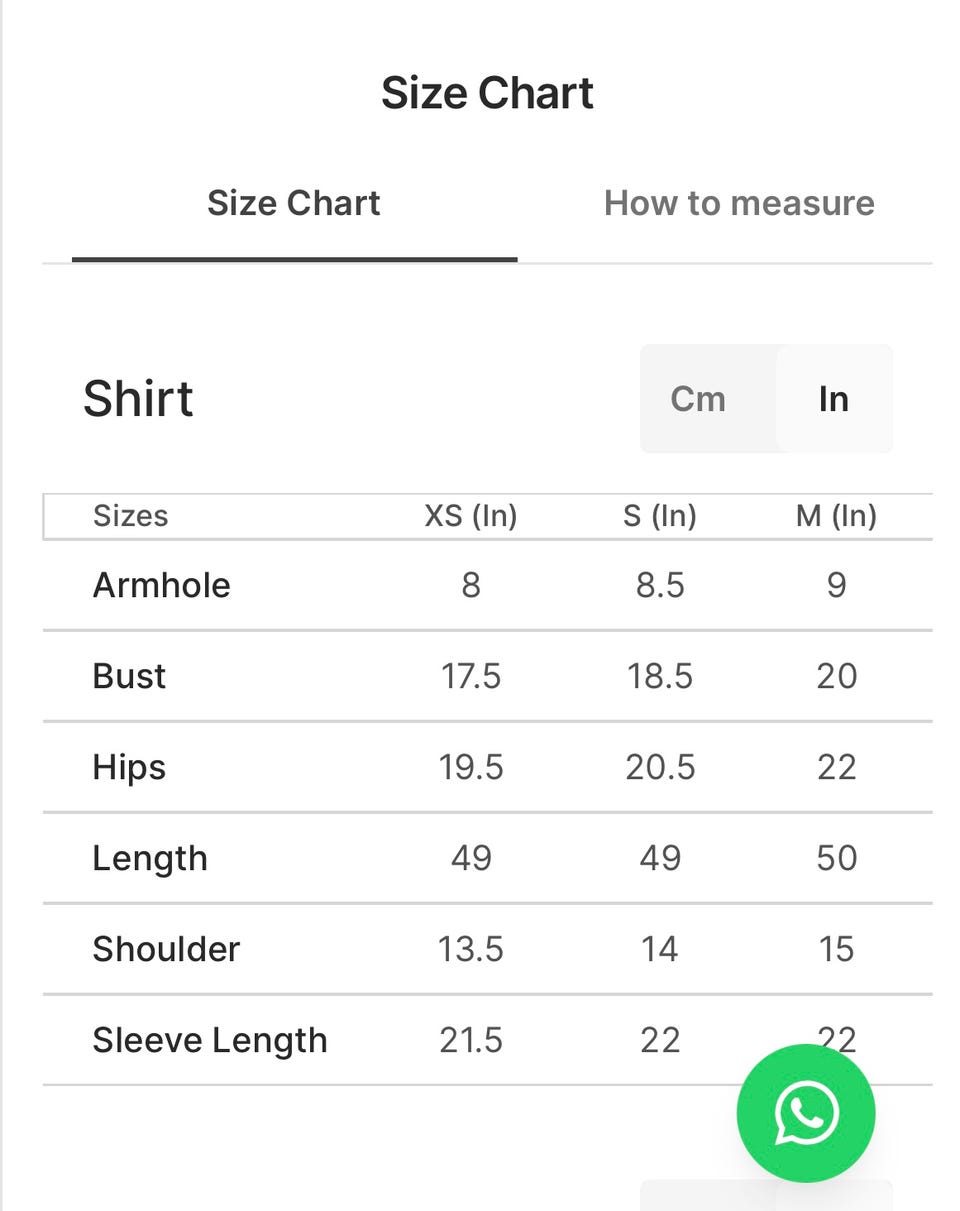Switch units to In
This screenshot has width=960, height=1211.
click(x=834, y=399)
